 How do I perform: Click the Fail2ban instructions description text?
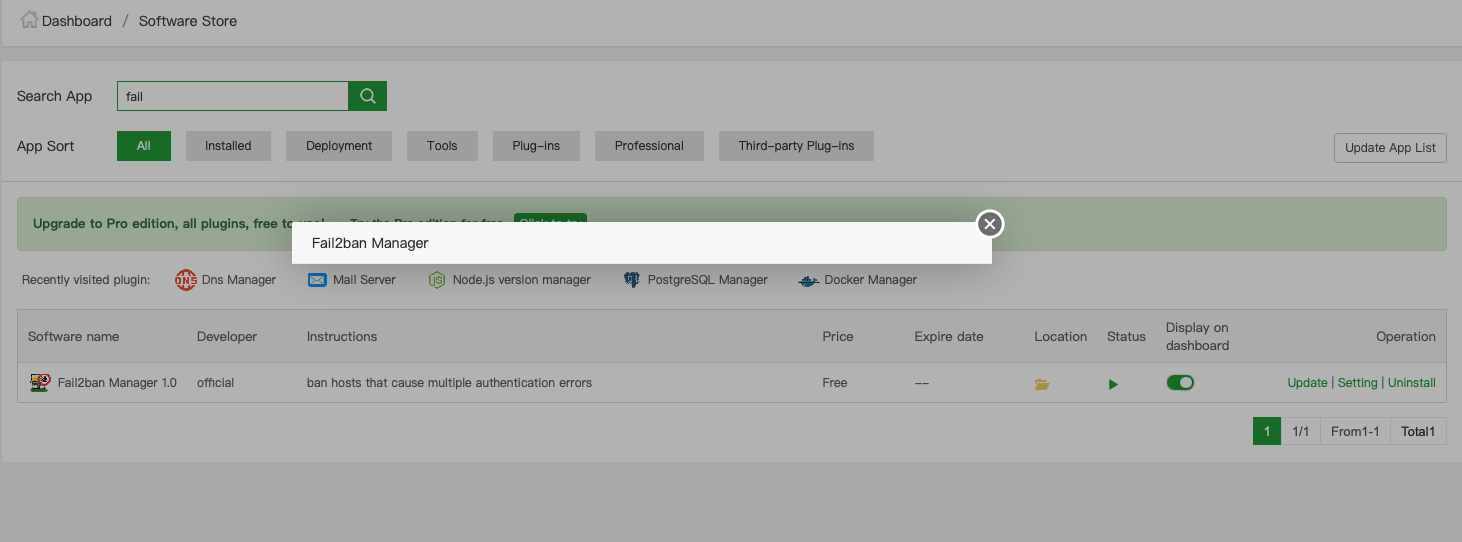point(449,383)
